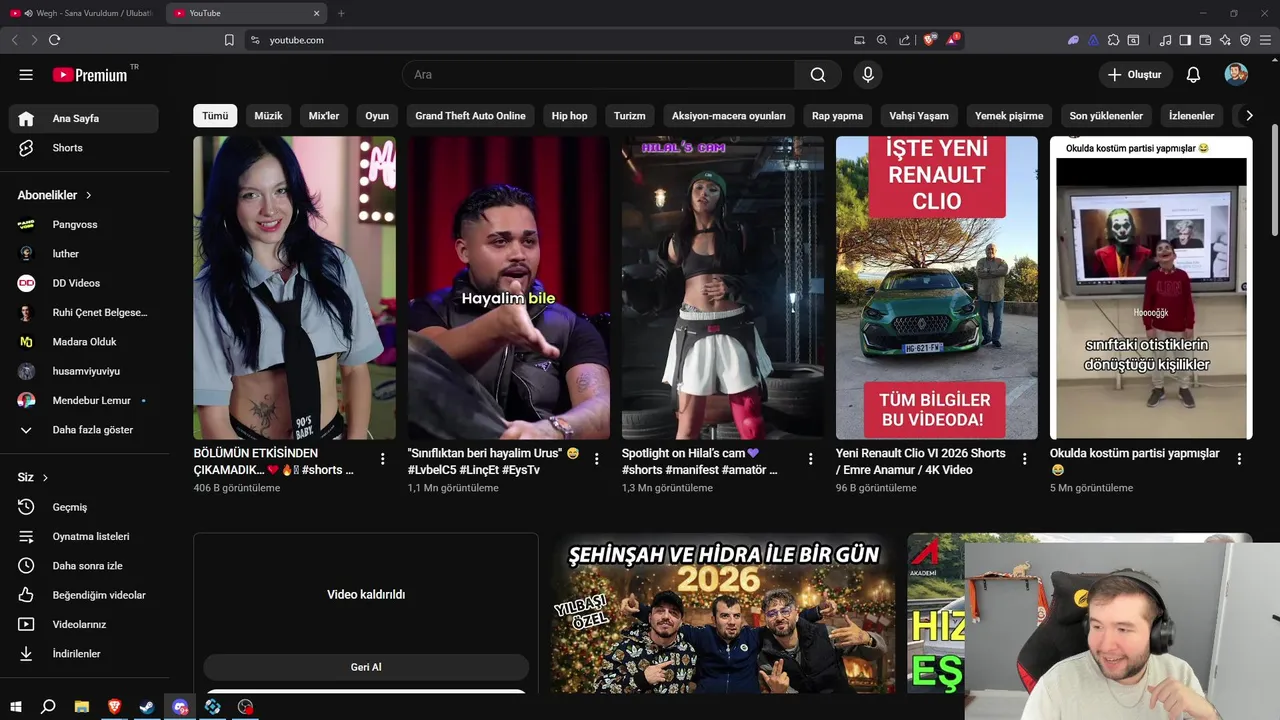The height and width of the screenshot is (720, 1280).
Task: Open Brave Leo AI sparkle icon
Action: tap(1225, 40)
